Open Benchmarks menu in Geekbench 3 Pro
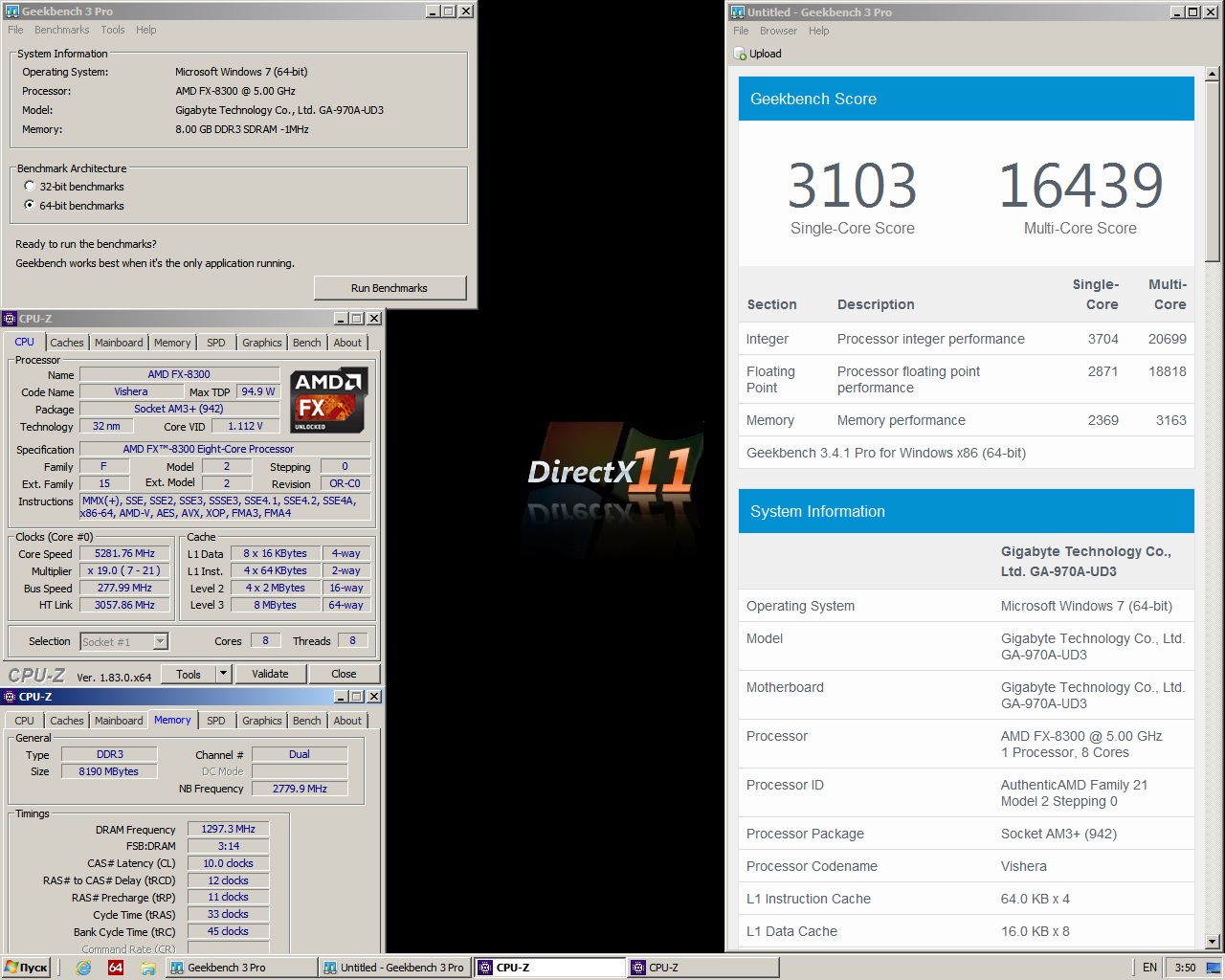1225x980 pixels. (62, 30)
